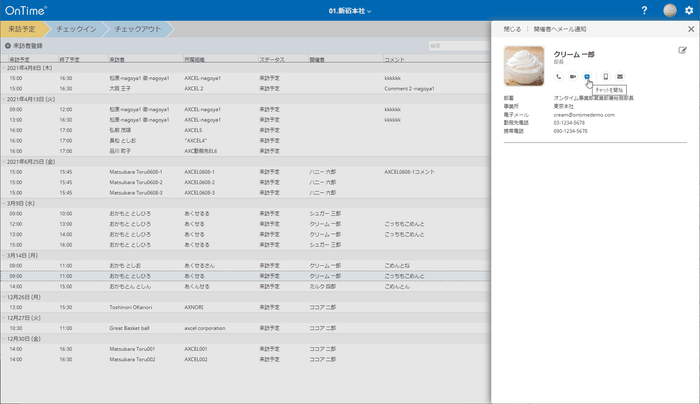The height and width of the screenshot is (404, 700).
Task: Start a video call with クリーム一郎
Action: pos(573,77)
